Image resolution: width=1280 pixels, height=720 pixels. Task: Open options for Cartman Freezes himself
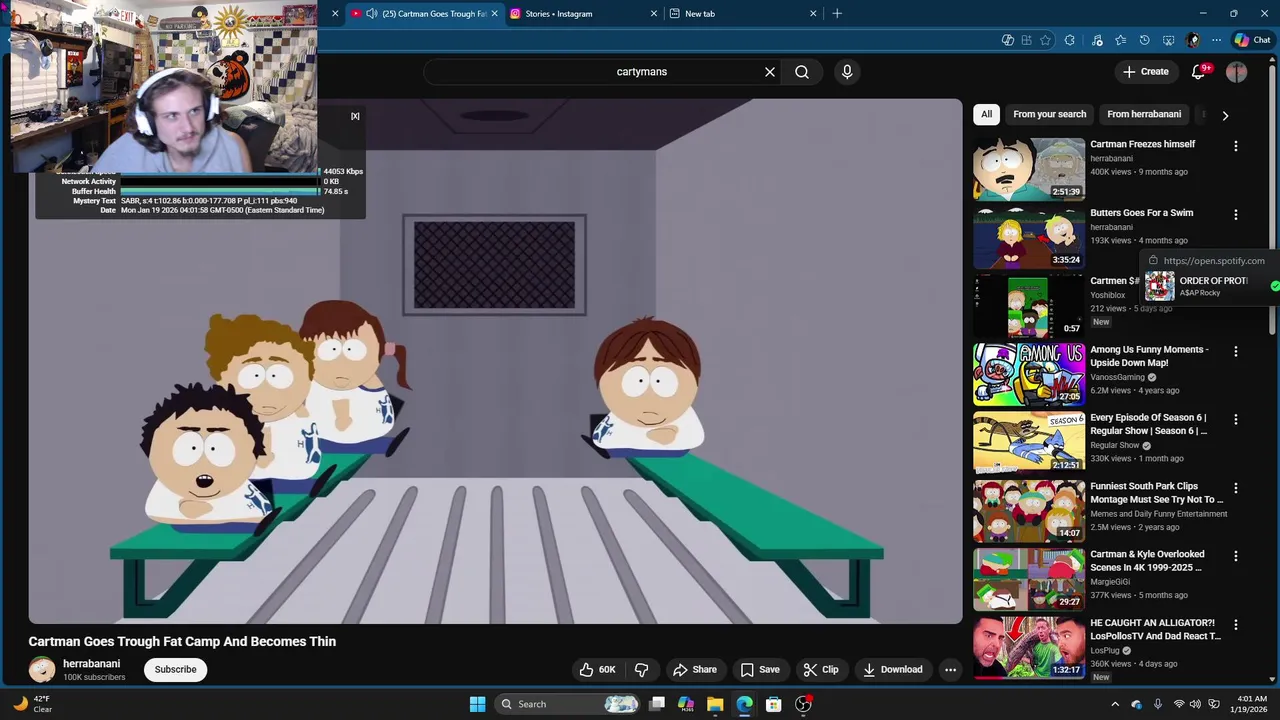click(1236, 146)
